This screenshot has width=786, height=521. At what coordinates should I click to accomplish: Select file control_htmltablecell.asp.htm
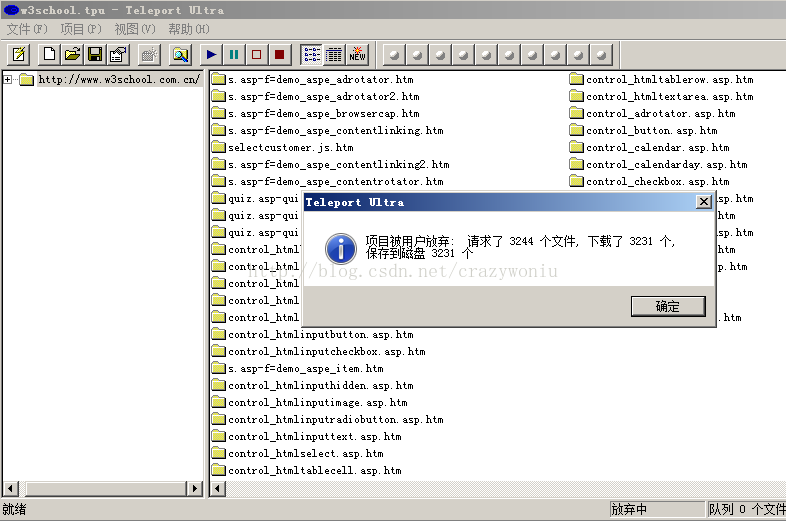click(315, 471)
